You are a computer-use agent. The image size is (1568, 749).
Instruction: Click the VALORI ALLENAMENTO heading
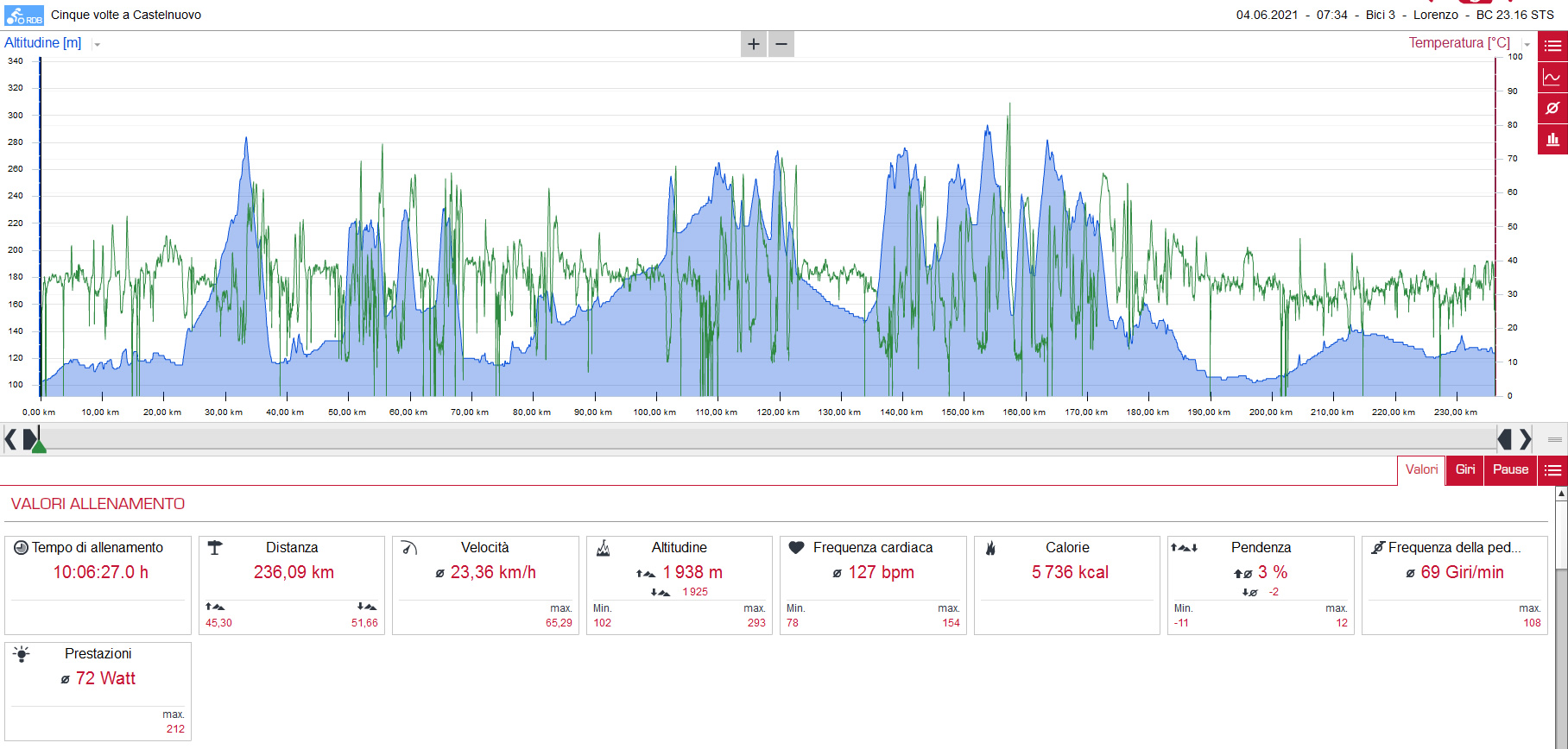98,504
